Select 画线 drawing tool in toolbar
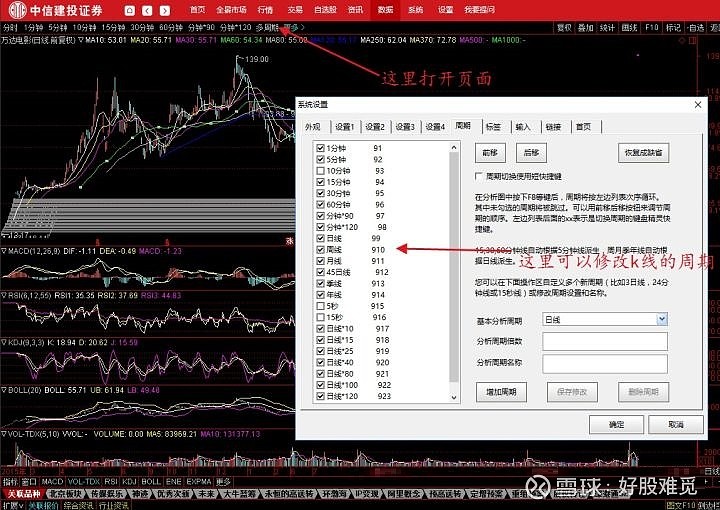Viewport: 720px width, 510px height. (x=629, y=28)
